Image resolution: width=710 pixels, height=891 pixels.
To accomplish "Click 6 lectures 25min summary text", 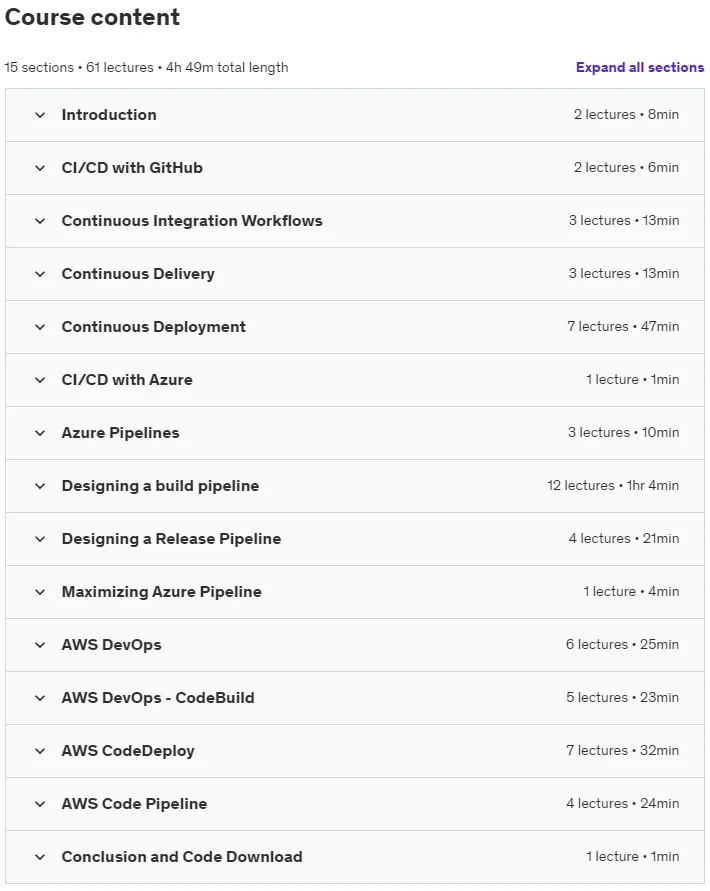I will (x=622, y=644).
